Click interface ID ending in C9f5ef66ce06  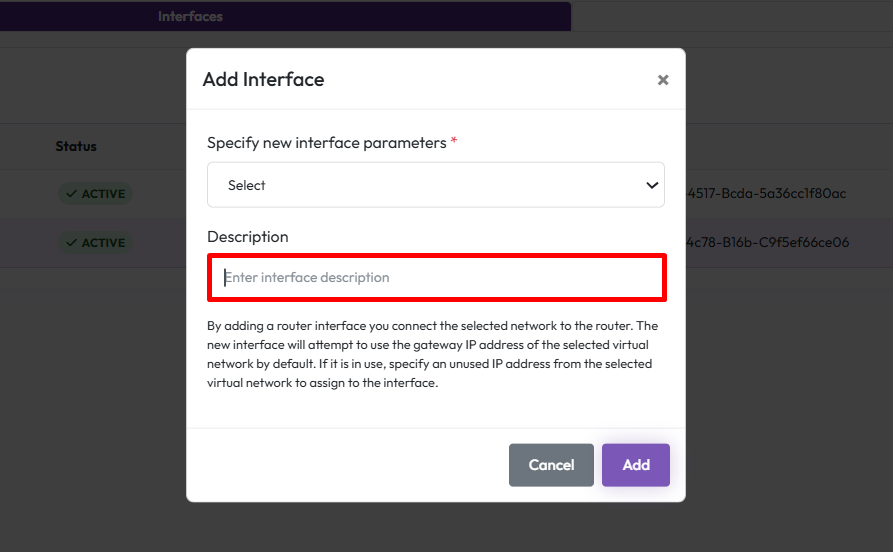tap(767, 242)
